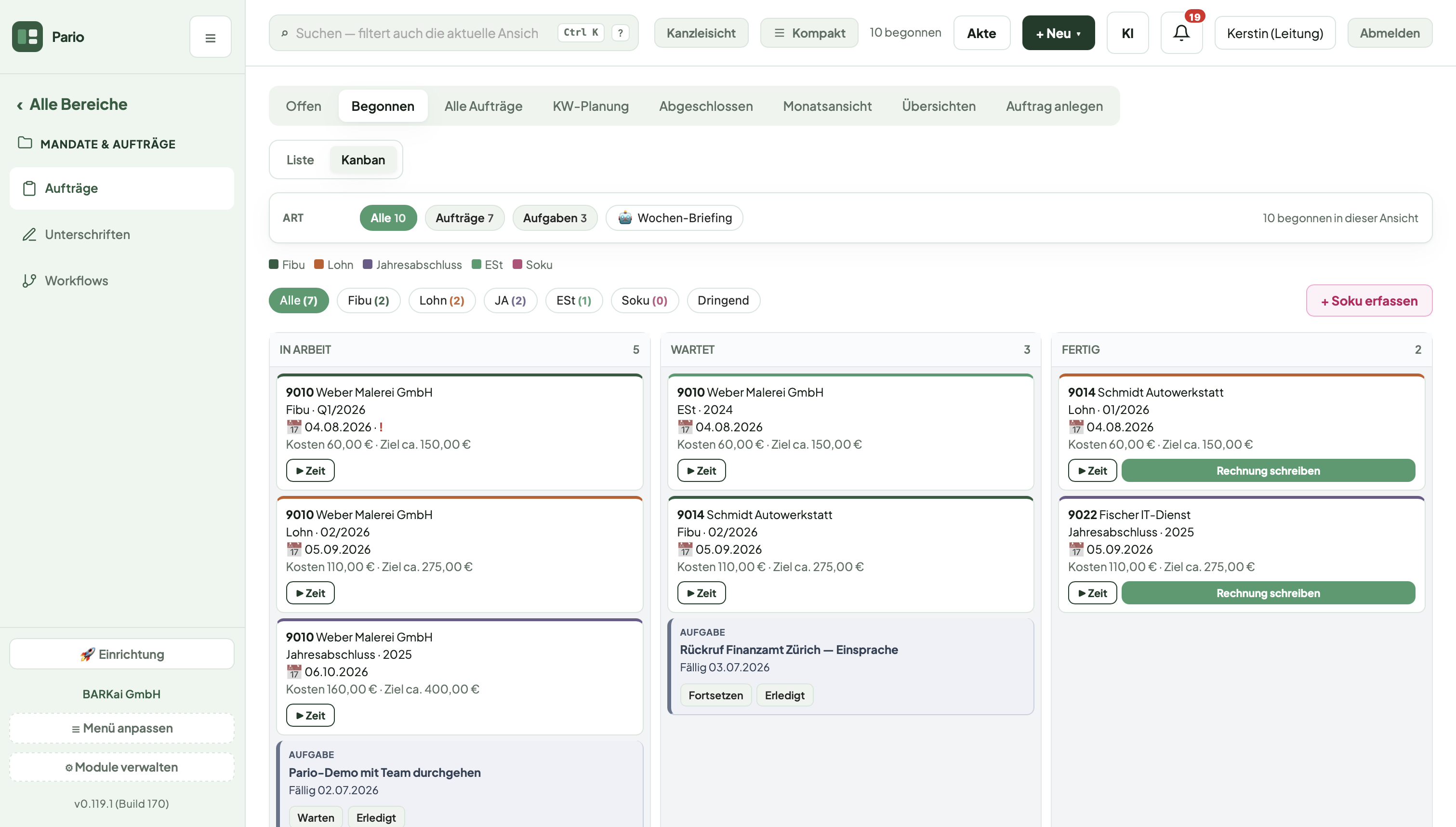Open Kerstin (Leitung) user menu
Viewport: 1456px width, 827px height.
[x=1275, y=33]
